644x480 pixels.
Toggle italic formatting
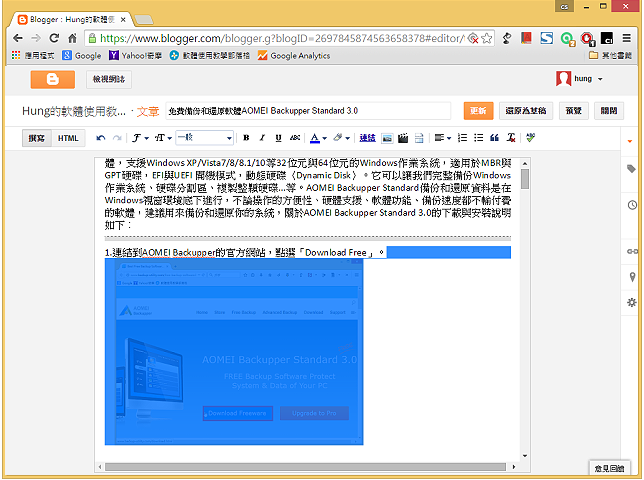coord(262,138)
